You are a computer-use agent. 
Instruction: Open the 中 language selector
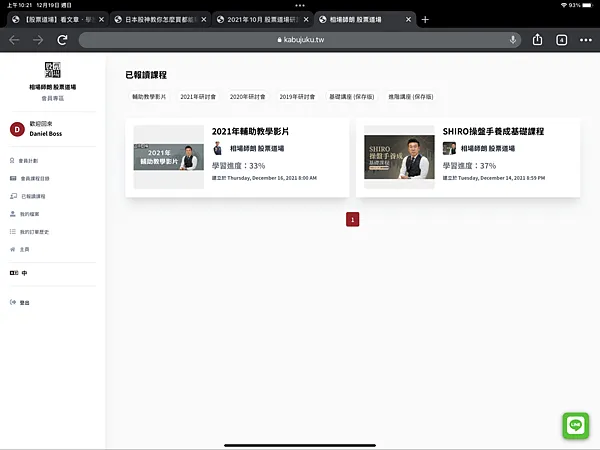point(18,273)
